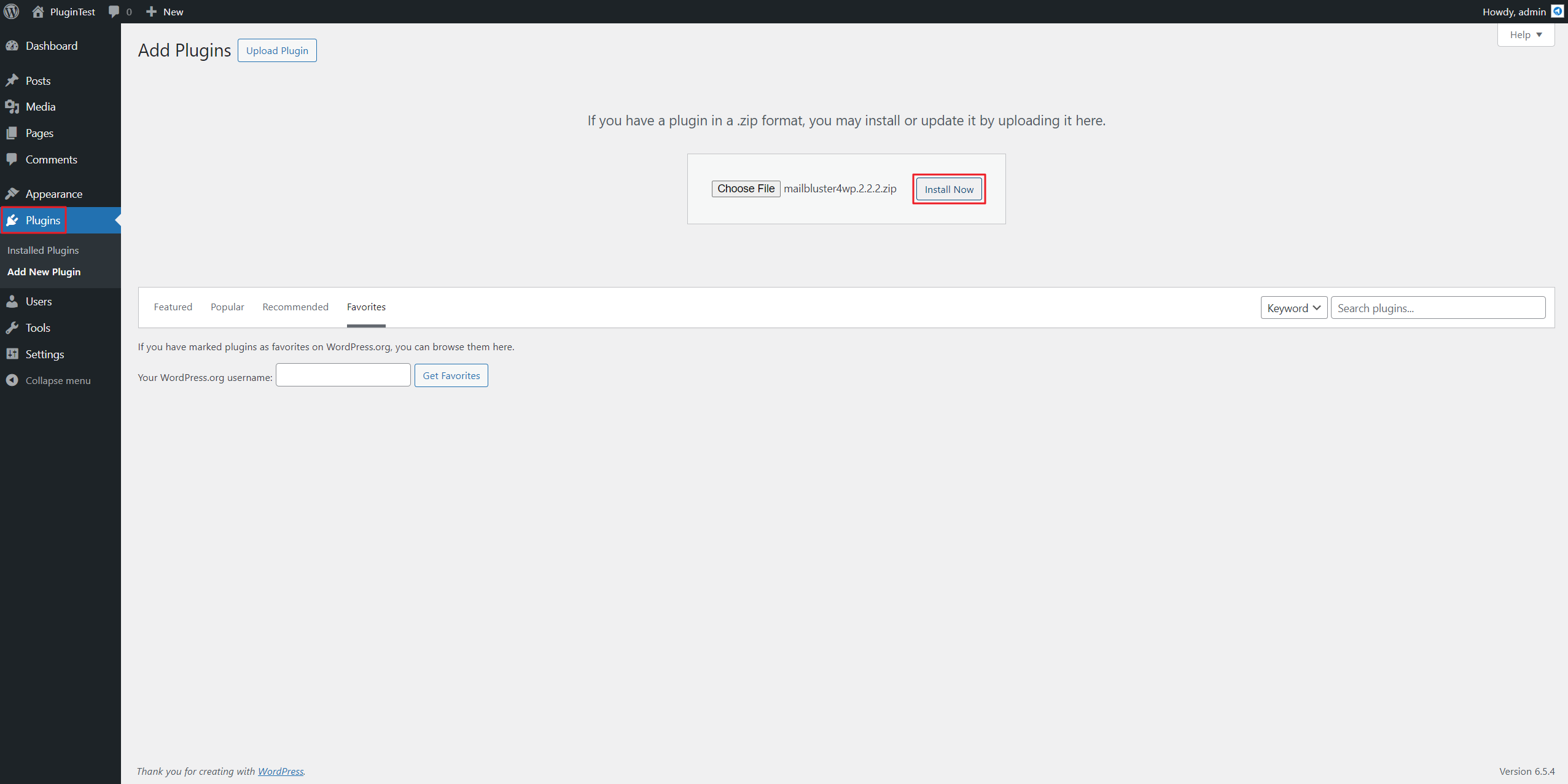Click the comments bubble icon in admin bar
This screenshot has height=784, width=1568.
pyautogui.click(x=114, y=12)
